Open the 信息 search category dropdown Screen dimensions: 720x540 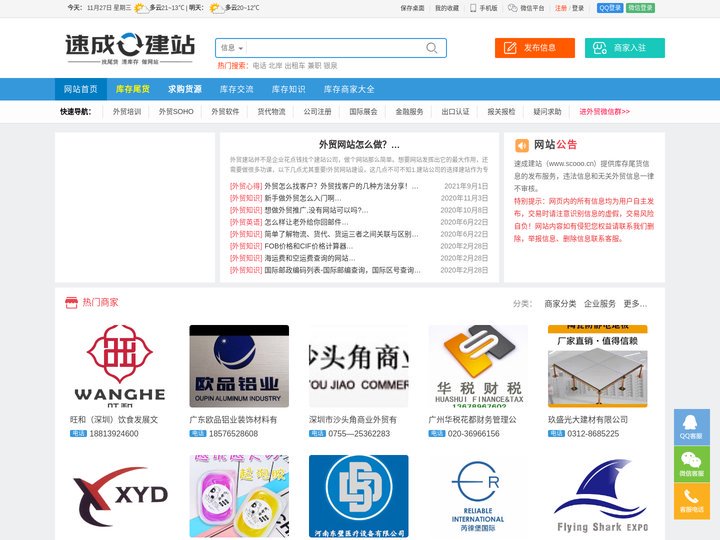(x=232, y=48)
